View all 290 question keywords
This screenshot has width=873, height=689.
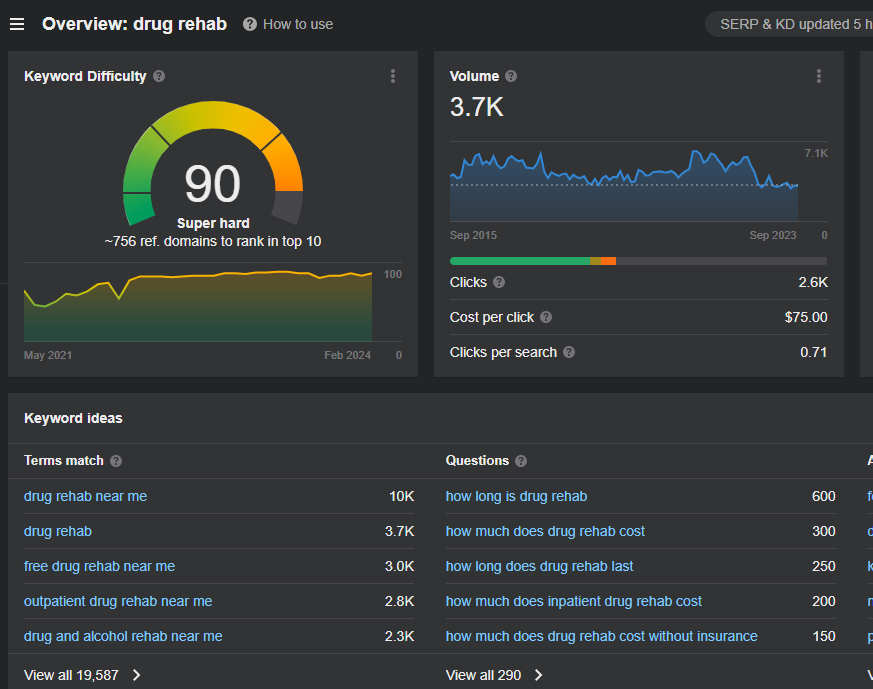click(483, 675)
